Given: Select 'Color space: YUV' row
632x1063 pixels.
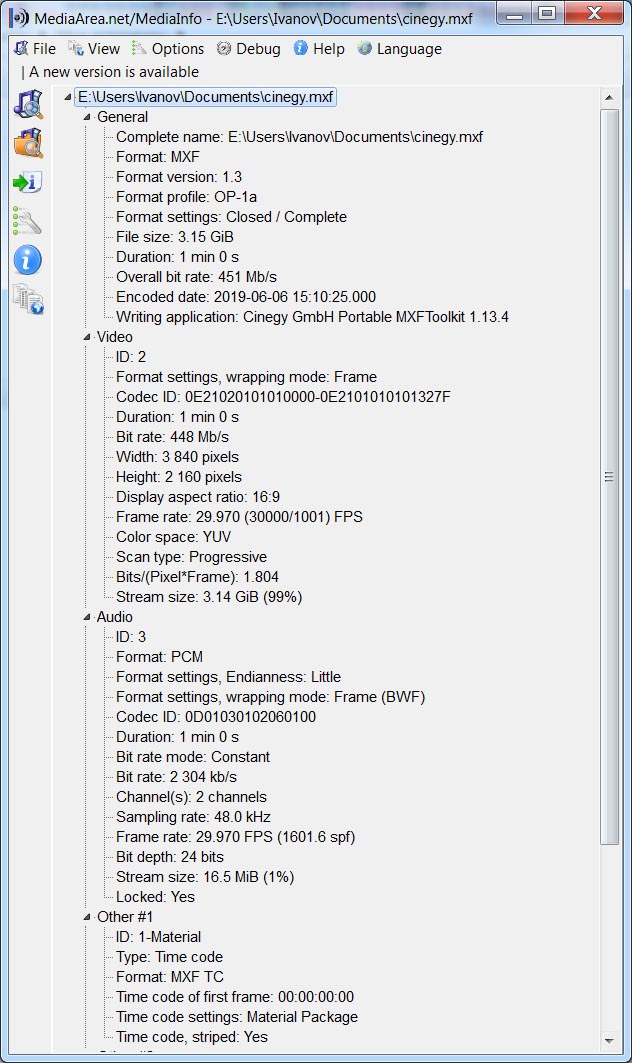Looking at the screenshot, I should [174, 537].
